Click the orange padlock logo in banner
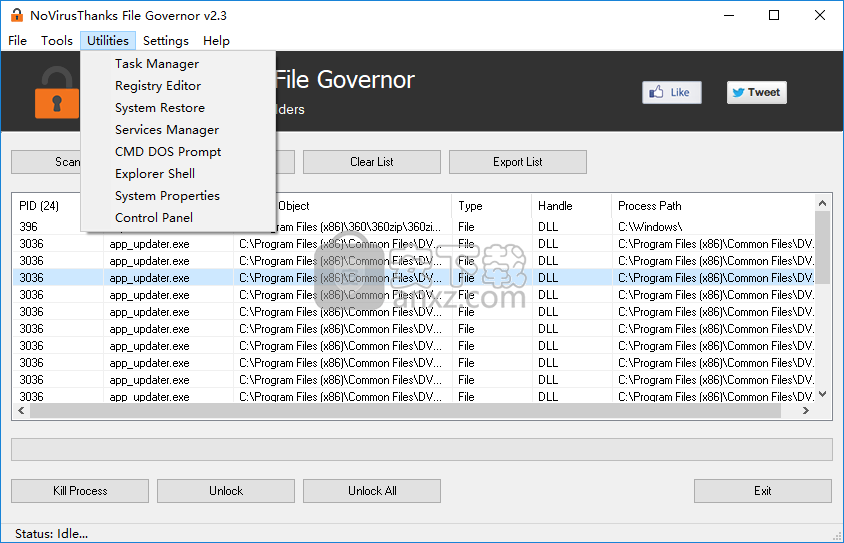This screenshot has height=543, width=844. [x=57, y=93]
